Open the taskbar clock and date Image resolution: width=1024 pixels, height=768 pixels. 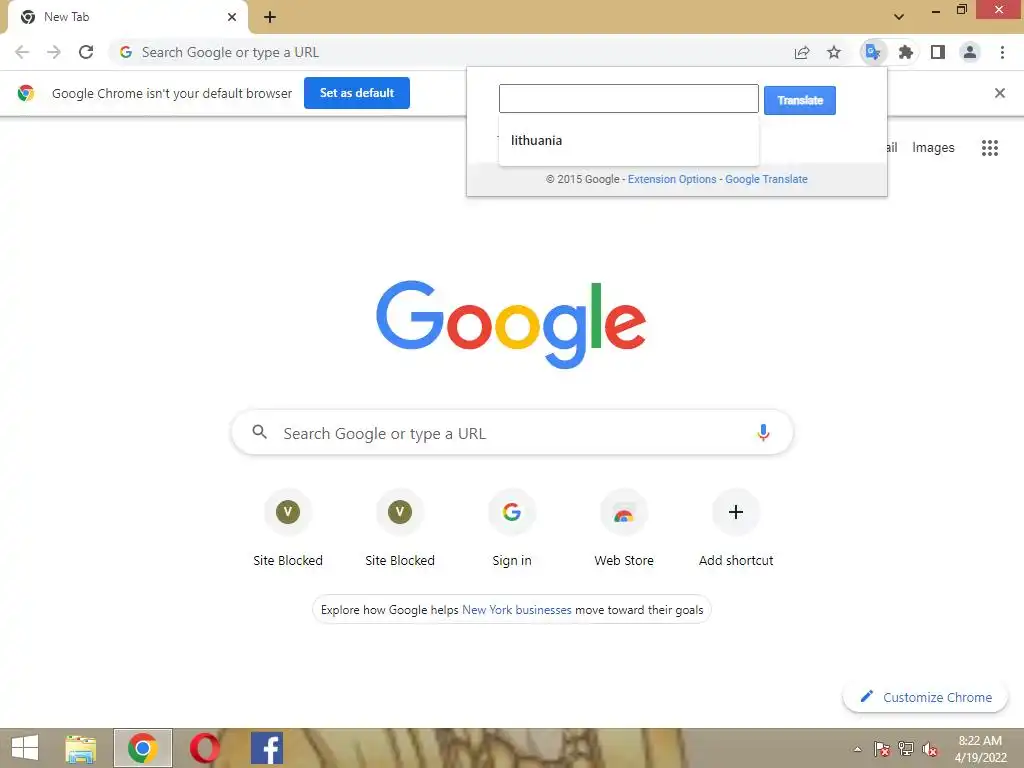click(980, 748)
